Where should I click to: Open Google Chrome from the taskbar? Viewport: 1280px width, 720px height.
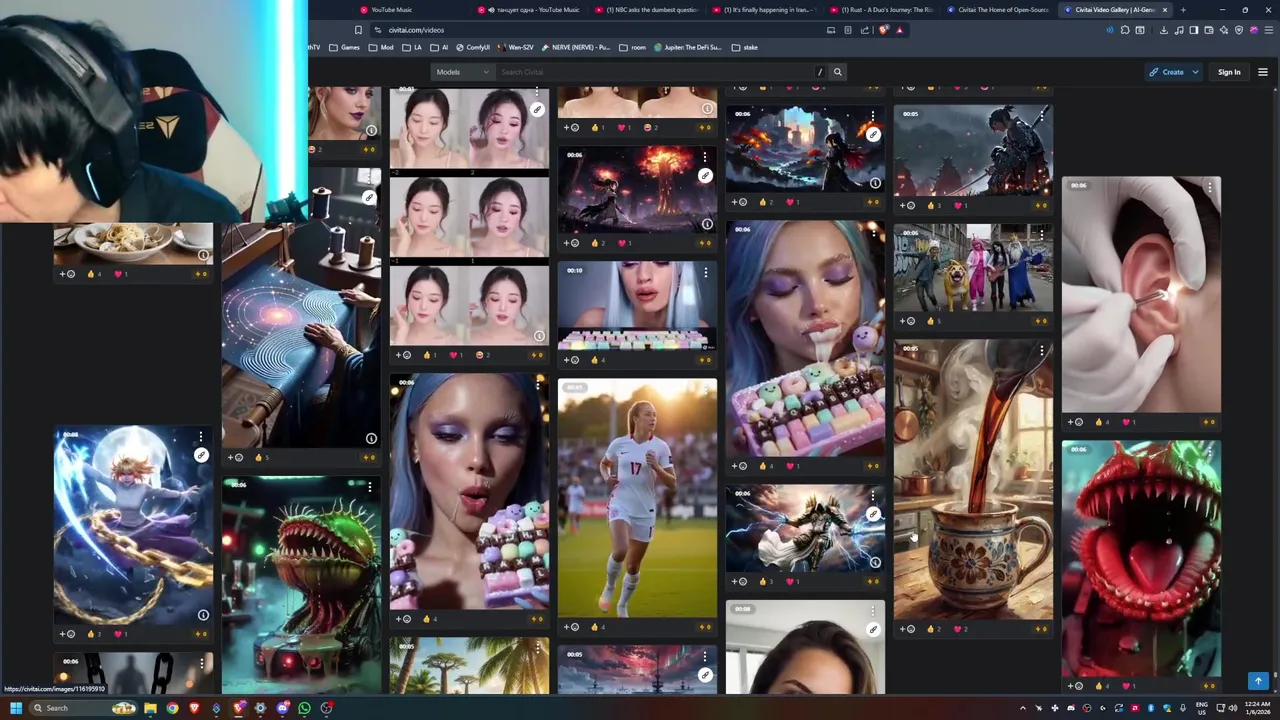[x=172, y=708]
